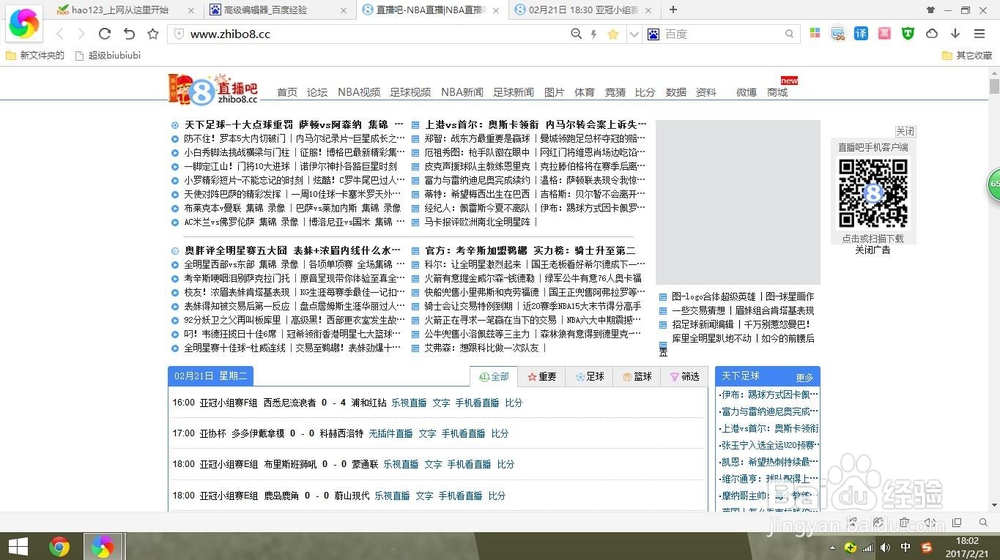Image resolution: width=1000 pixels, height=560 pixels.
Task: Open Chrome from the taskbar
Action: 59,547
